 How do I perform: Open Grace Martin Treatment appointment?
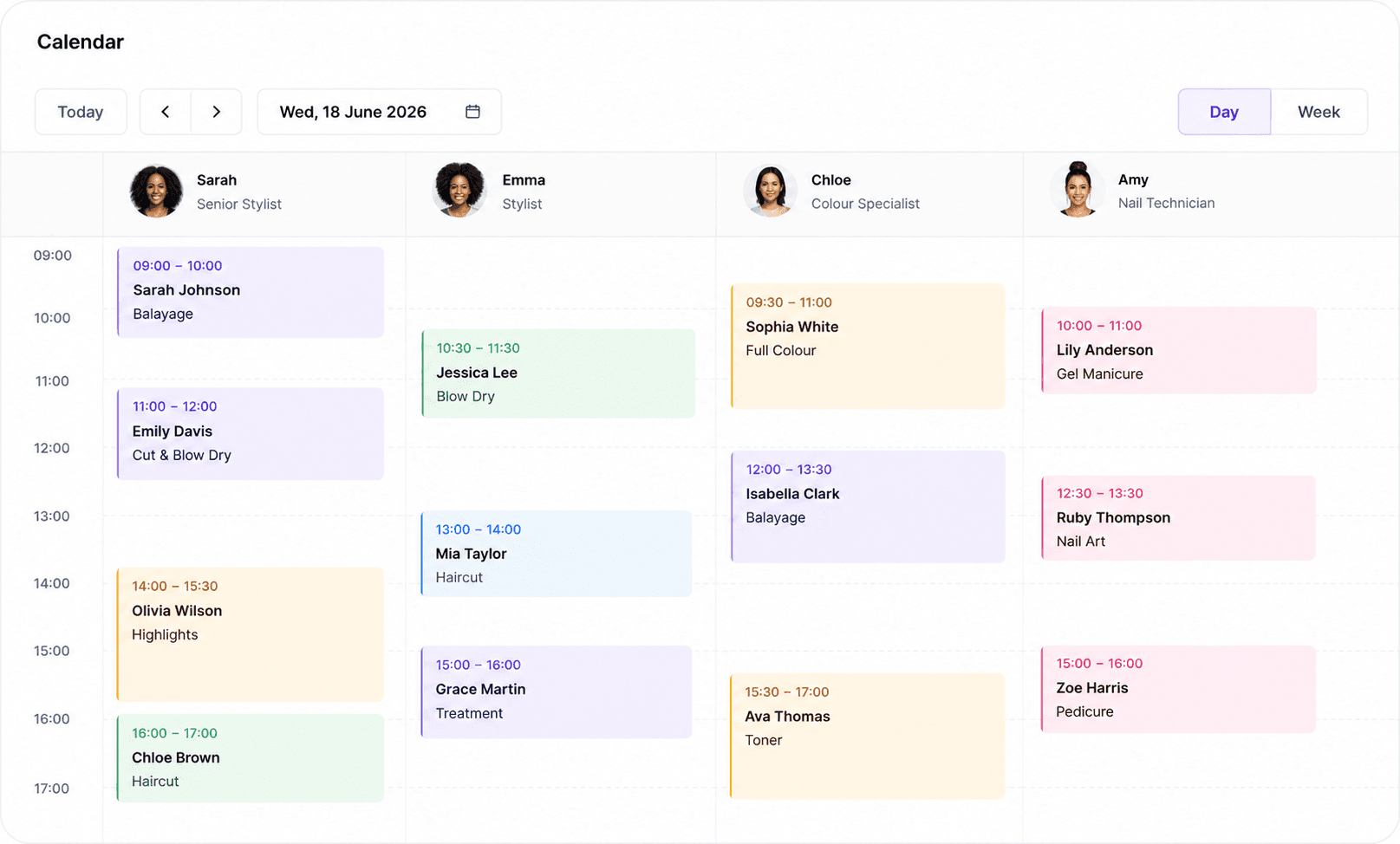[557, 691]
